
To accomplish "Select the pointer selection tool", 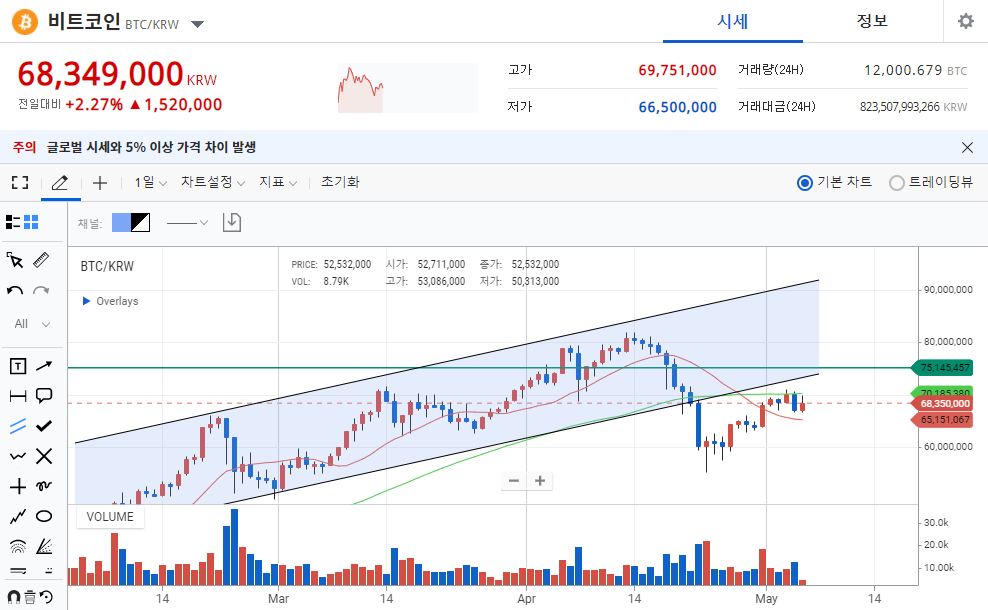I will 15,260.
